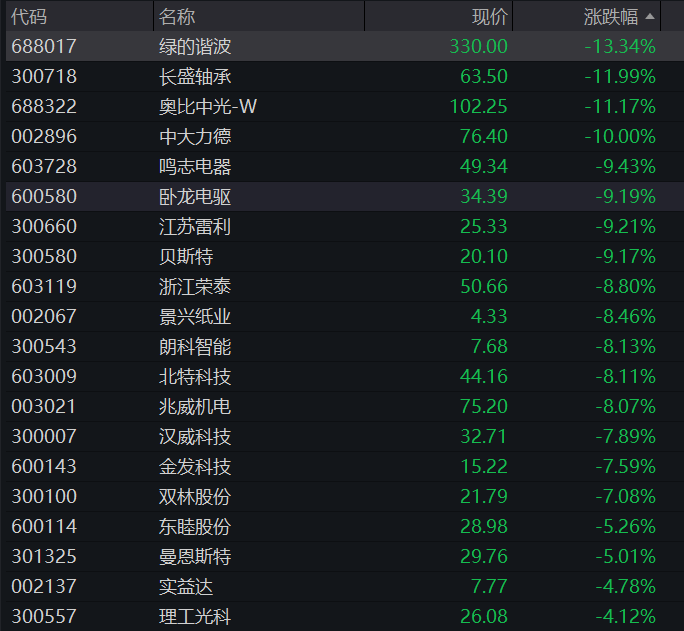
Task: Select stock code 688017
Action: [x=44, y=46]
